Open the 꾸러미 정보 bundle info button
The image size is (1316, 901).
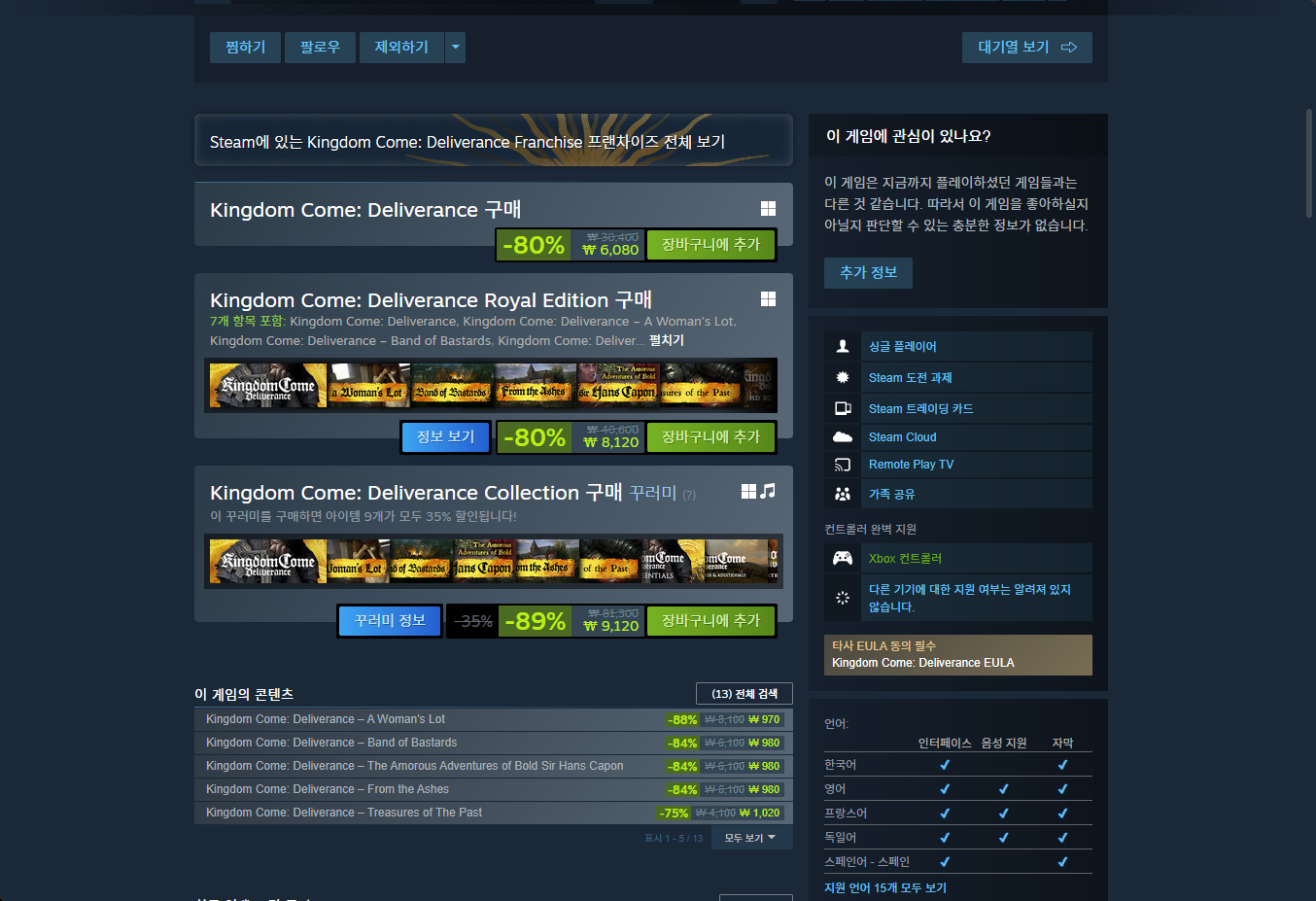(x=390, y=620)
